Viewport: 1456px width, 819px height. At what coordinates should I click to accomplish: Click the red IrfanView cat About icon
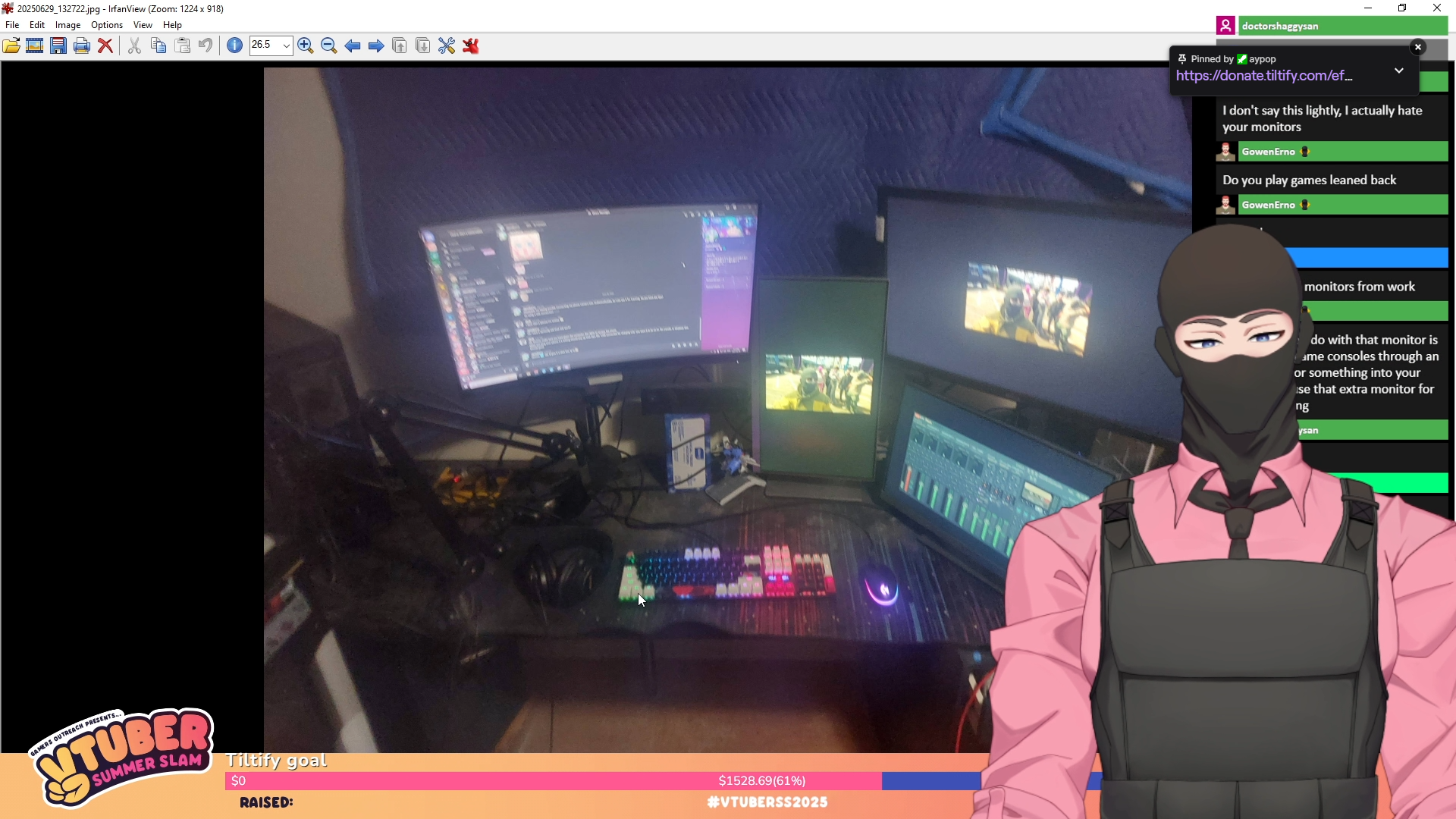tap(471, 45)
